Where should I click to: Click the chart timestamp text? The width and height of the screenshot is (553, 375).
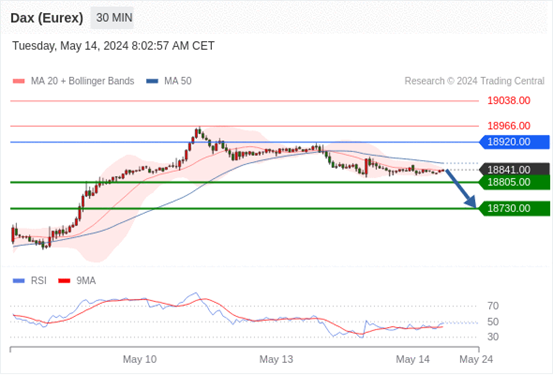113,46
